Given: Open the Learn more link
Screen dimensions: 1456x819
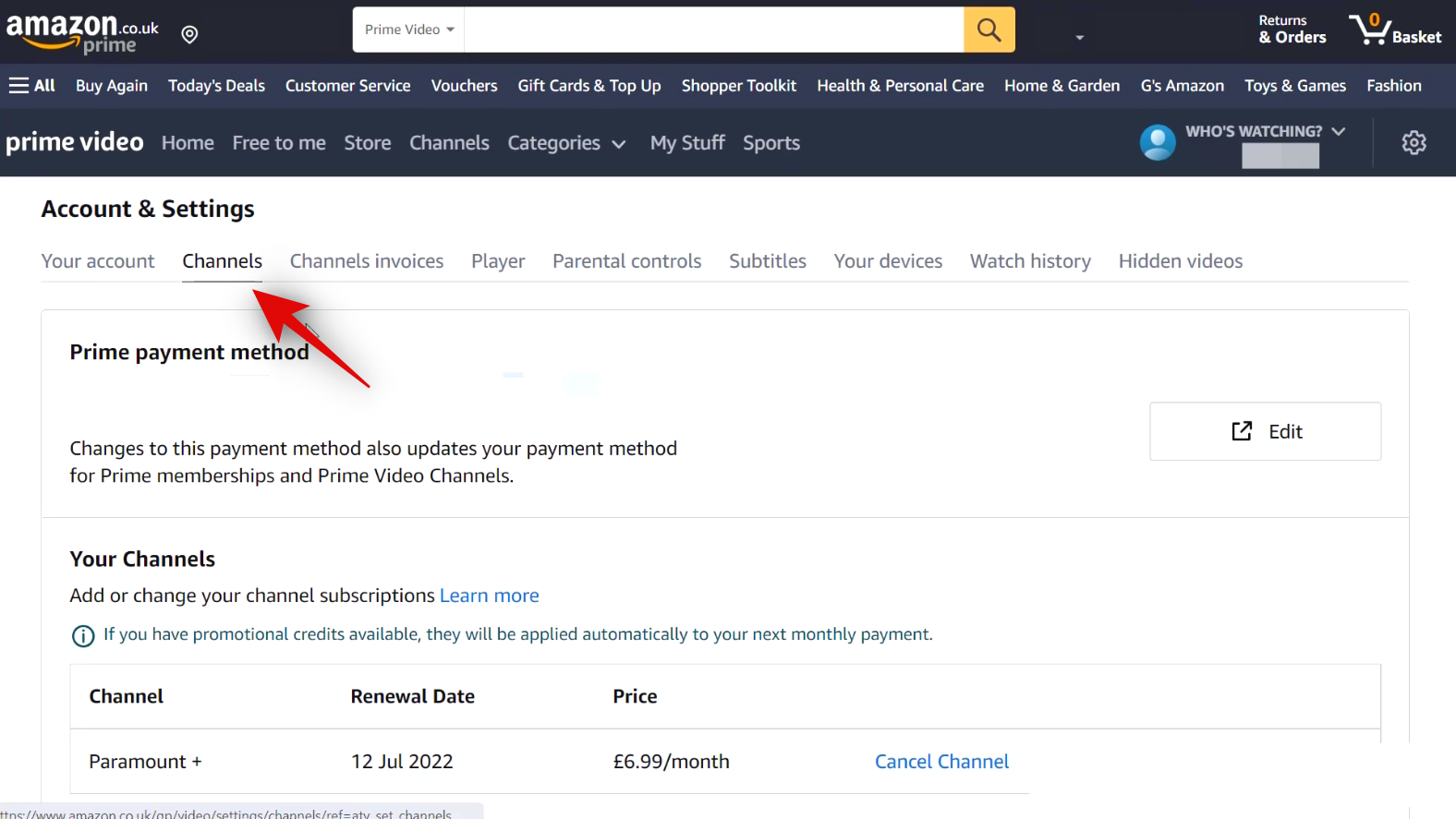Looking at the screenshot, I should (489, 596).
